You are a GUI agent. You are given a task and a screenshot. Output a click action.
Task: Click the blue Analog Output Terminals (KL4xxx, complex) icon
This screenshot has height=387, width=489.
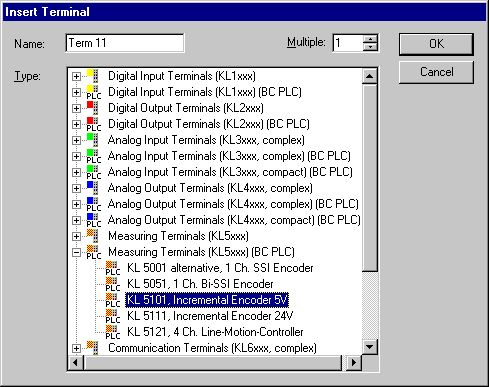93,188
